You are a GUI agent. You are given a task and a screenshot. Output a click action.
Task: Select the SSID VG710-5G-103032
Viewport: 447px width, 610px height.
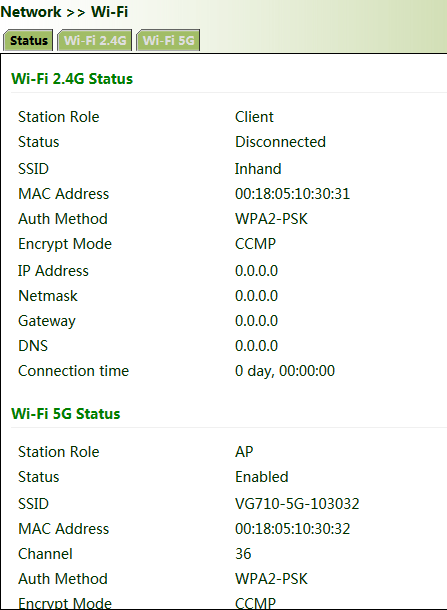(x=297, y=504)
